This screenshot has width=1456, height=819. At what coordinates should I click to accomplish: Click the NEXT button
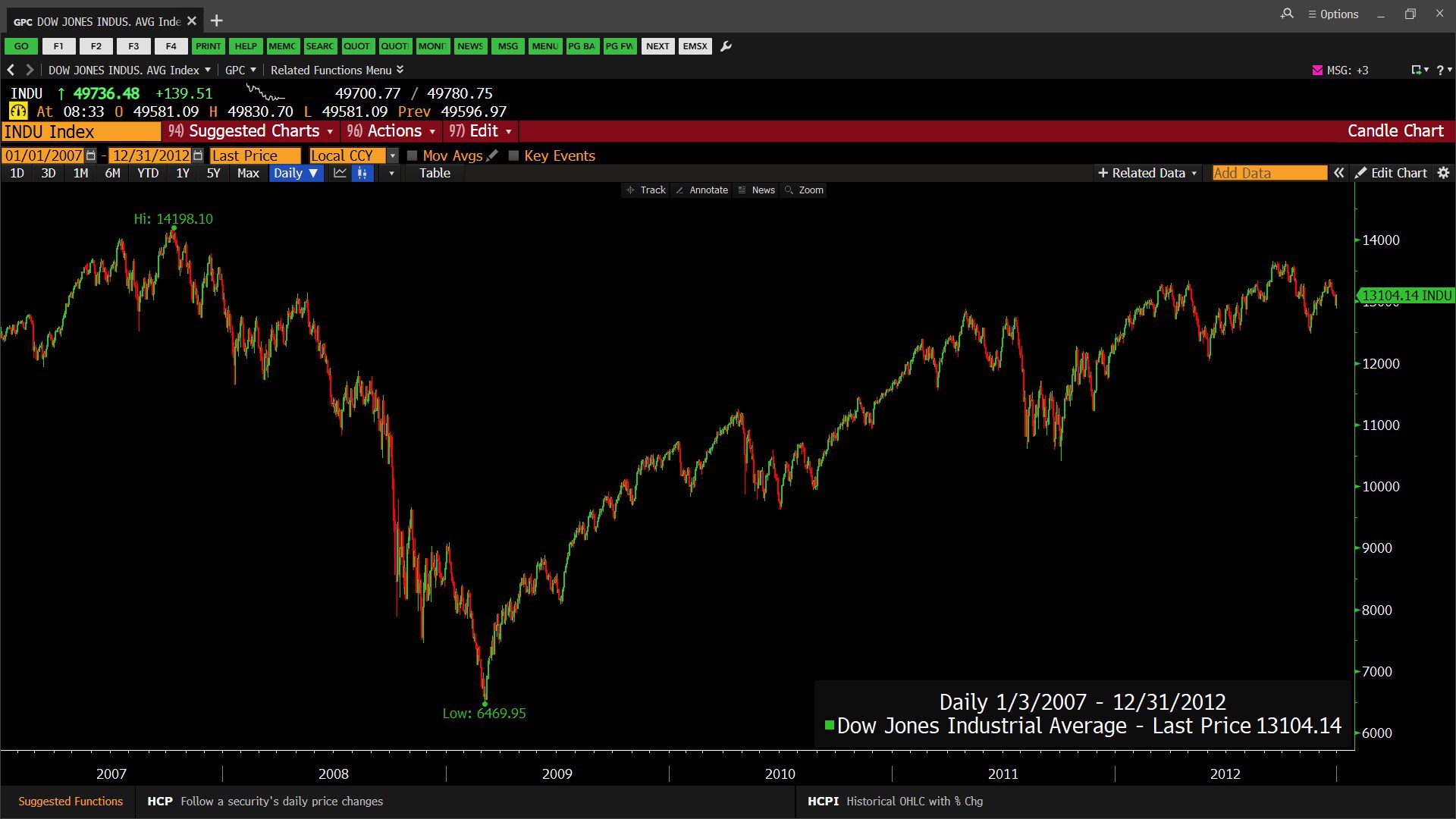(x=657, y=46)
